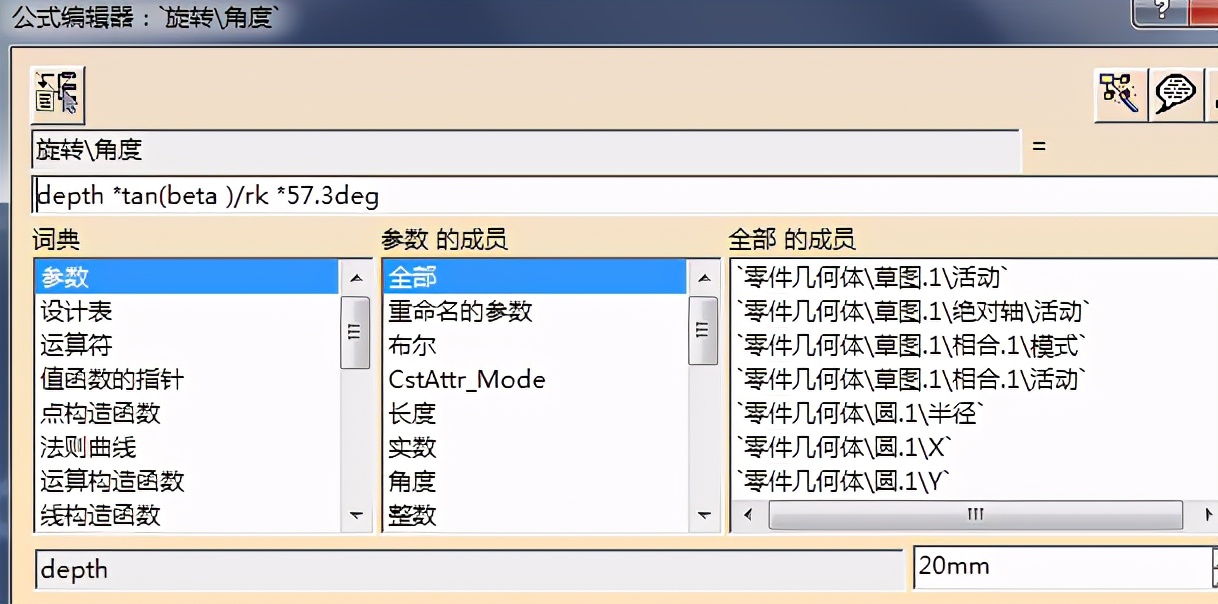Click the partially visible icon right of speech bubble
The height and width of the screenshot is (604, 1218).
coord(1214,94)
